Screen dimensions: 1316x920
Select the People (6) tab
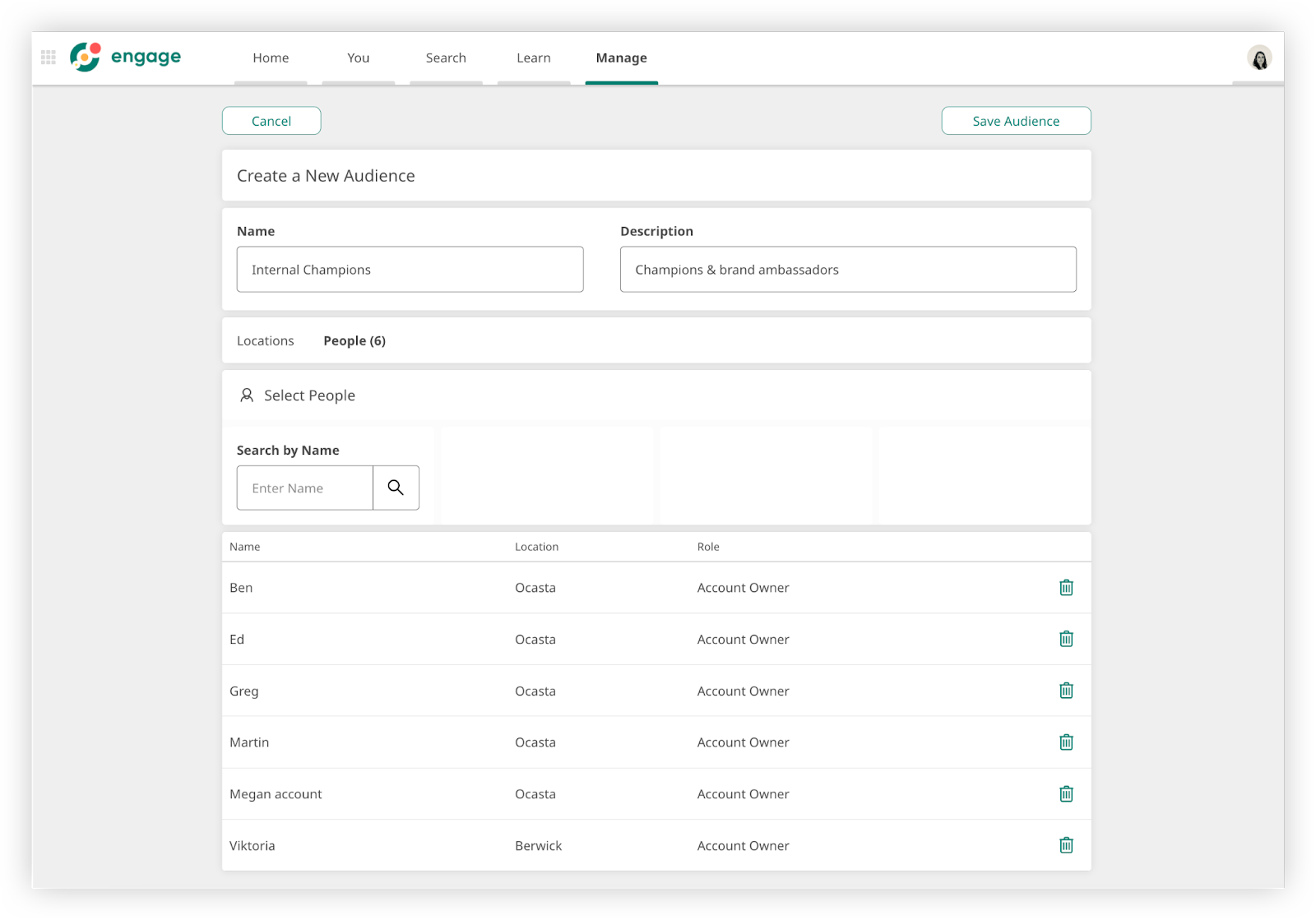point(354,340)
